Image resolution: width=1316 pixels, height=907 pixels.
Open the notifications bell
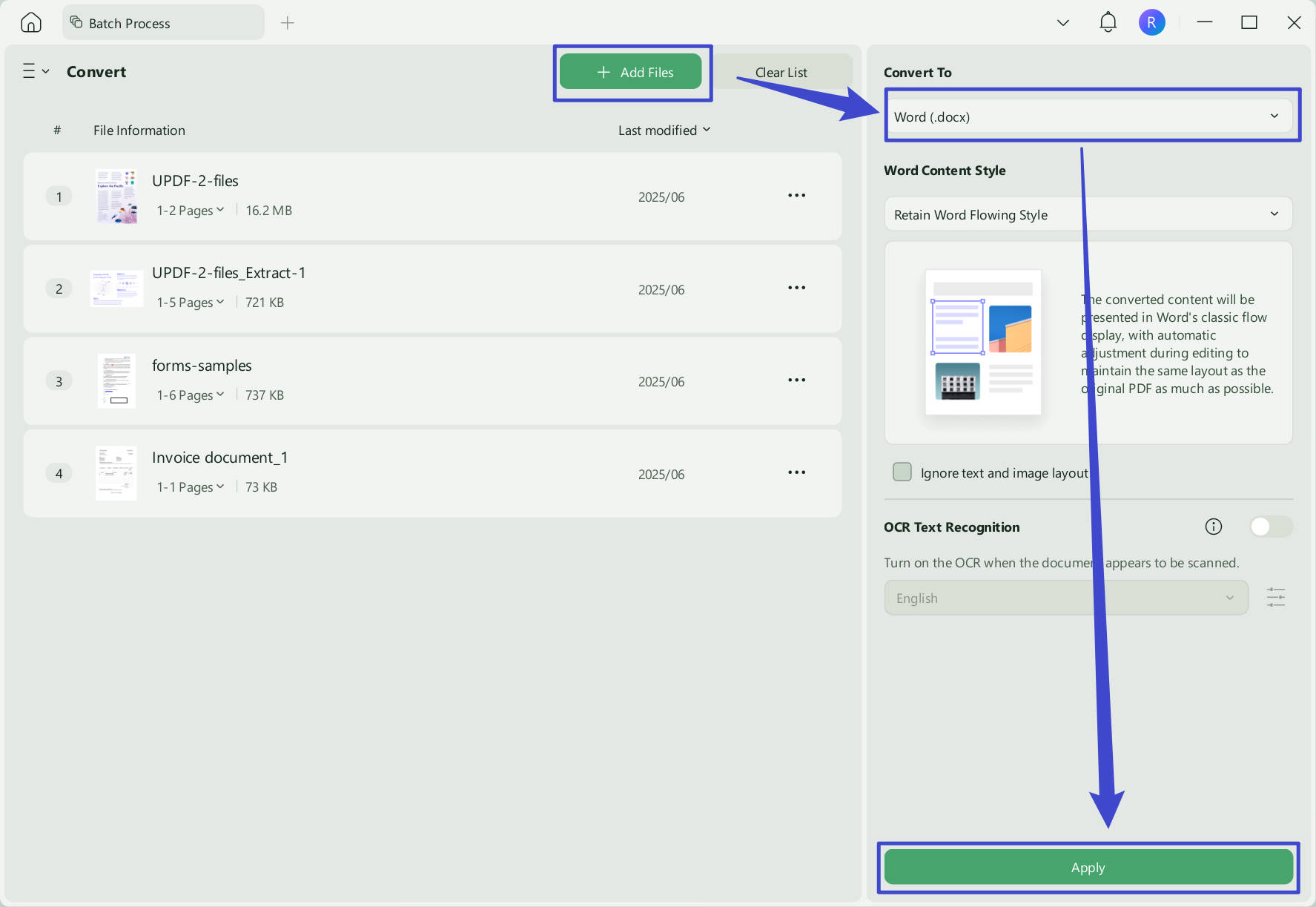tap(1108, 22)
